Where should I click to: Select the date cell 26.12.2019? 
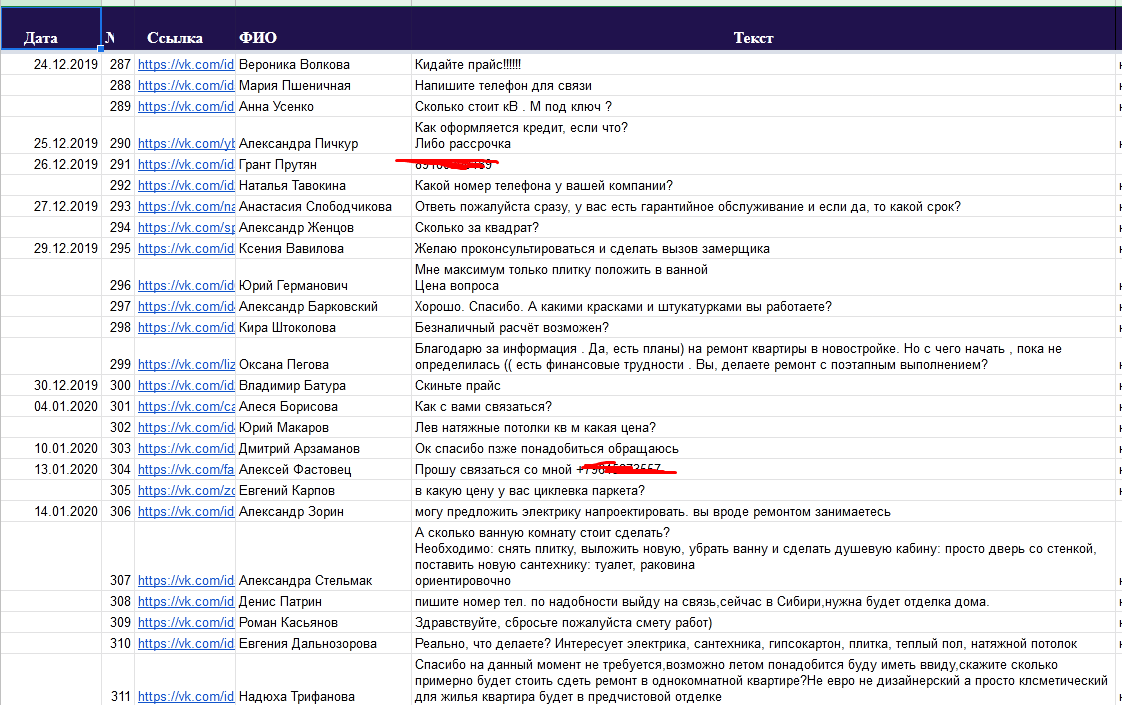tap(51, 164)
